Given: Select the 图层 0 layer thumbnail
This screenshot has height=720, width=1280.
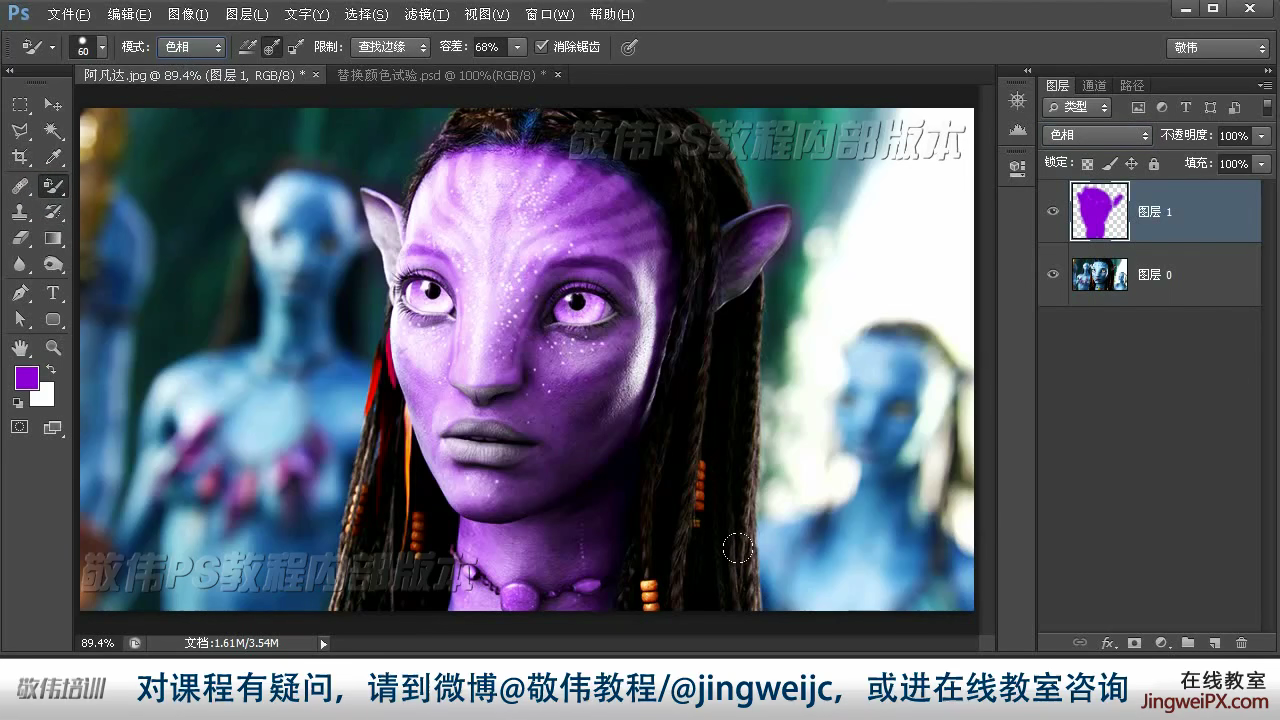Looking at the screenshot, I should [x=1100, y=274].
